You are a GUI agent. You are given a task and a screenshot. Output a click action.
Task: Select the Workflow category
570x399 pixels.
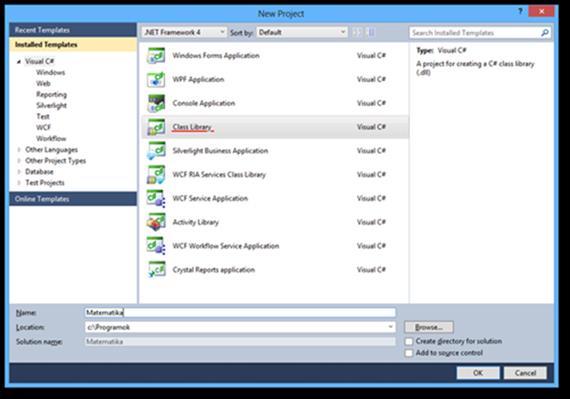(x=51, y=138)
